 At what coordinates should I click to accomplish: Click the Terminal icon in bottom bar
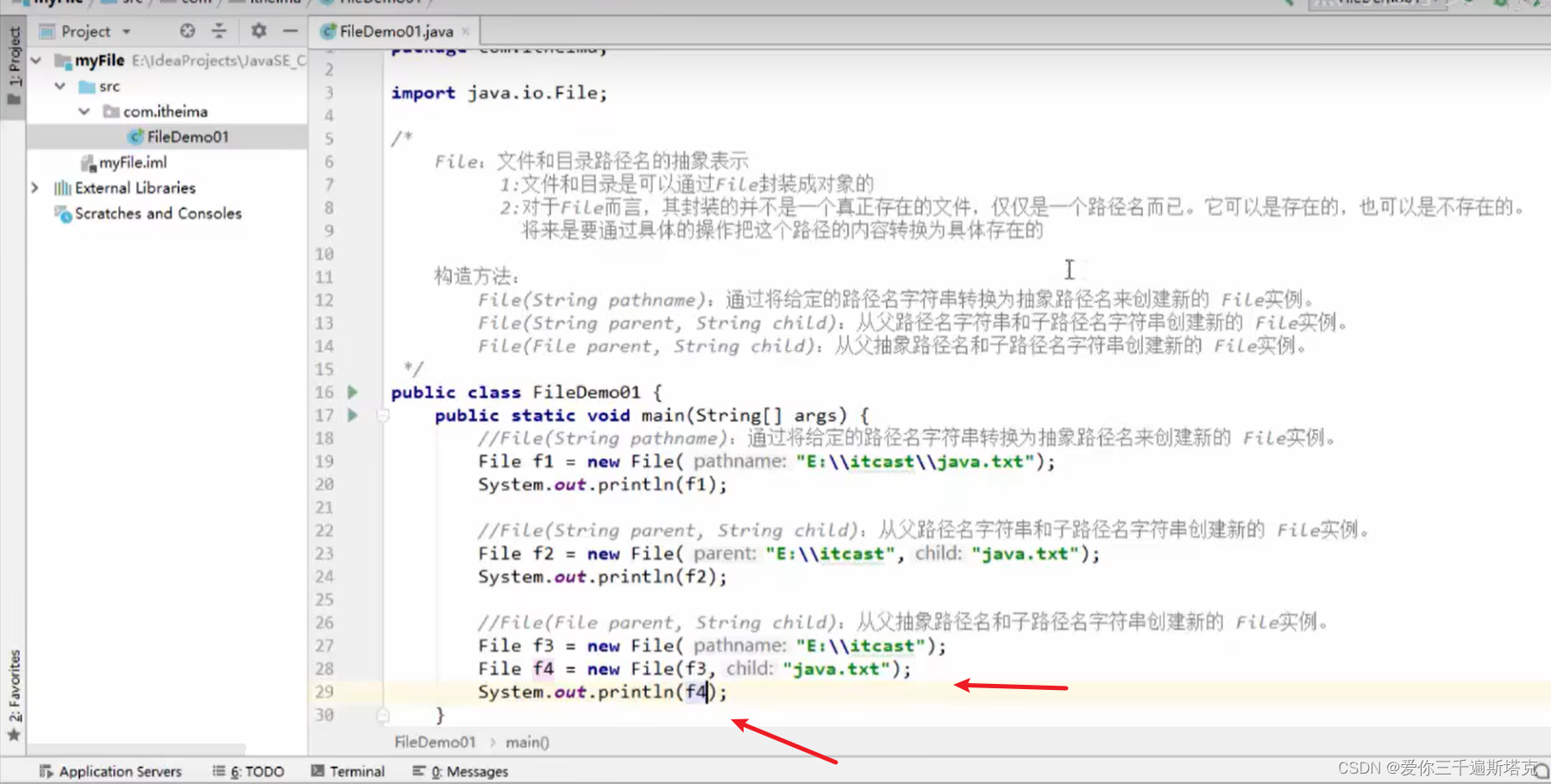[317, 771]
